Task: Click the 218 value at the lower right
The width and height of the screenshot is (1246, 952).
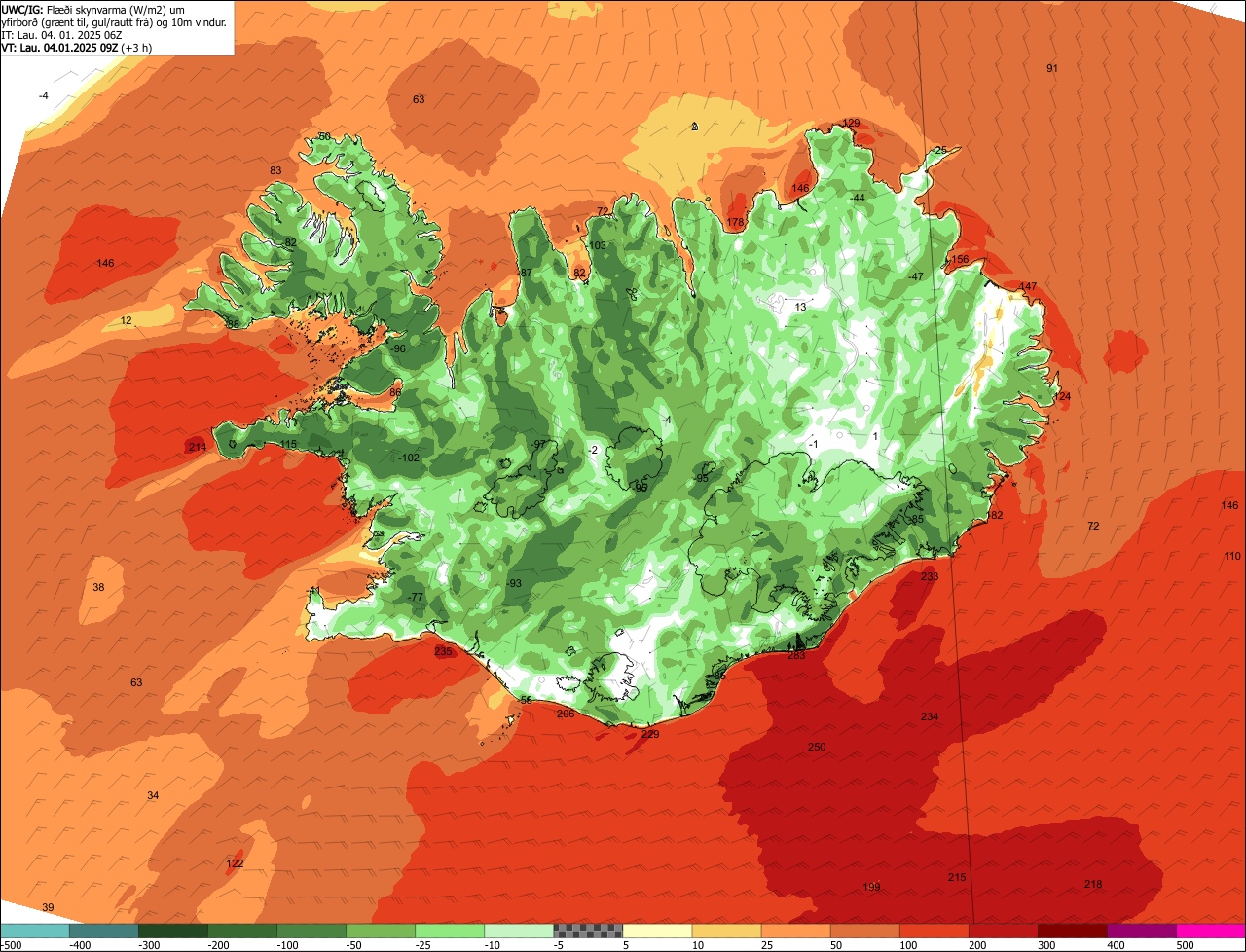Action: pyautogui.click(x=1093, y=884)
